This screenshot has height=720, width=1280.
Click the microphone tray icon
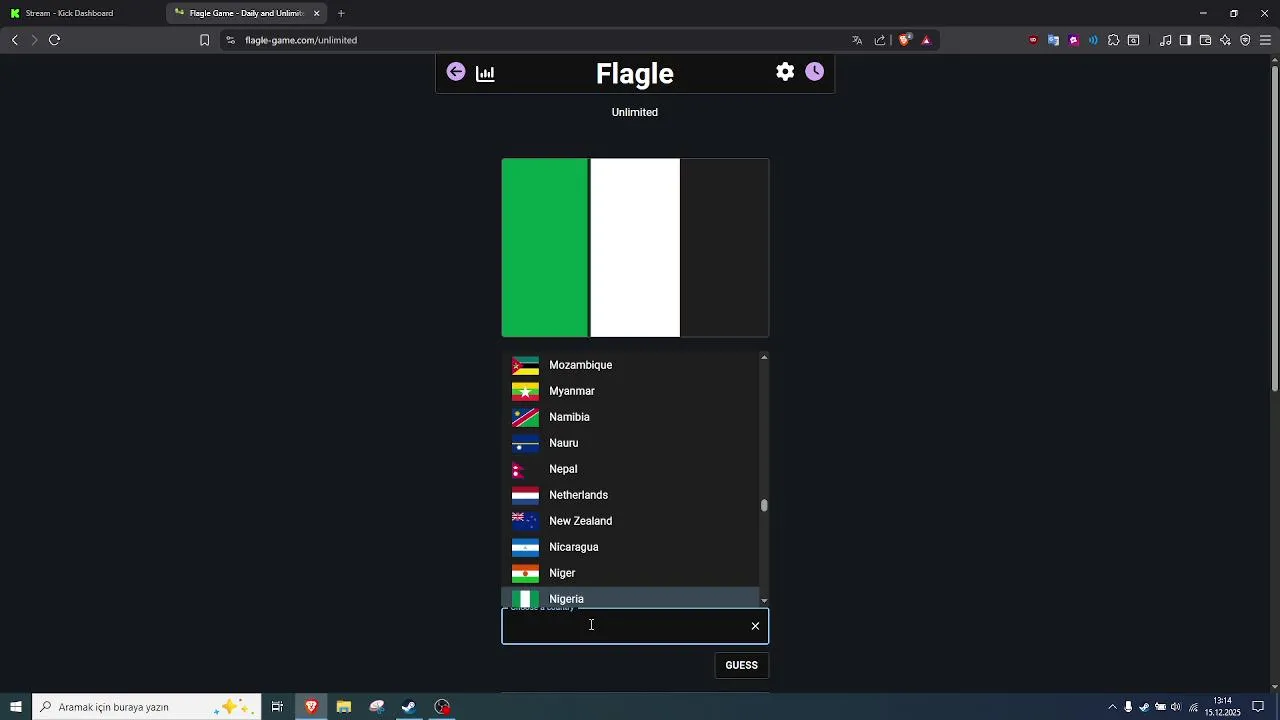click(x=1128, y=707)
